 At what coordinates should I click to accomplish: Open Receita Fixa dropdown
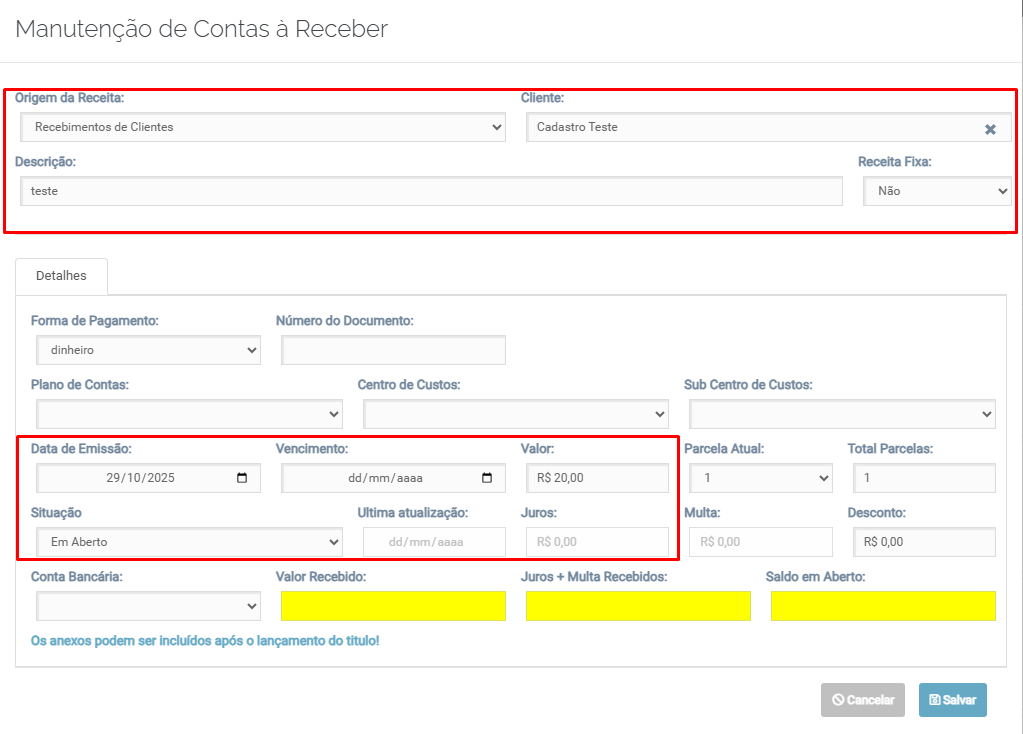point(937,191)
